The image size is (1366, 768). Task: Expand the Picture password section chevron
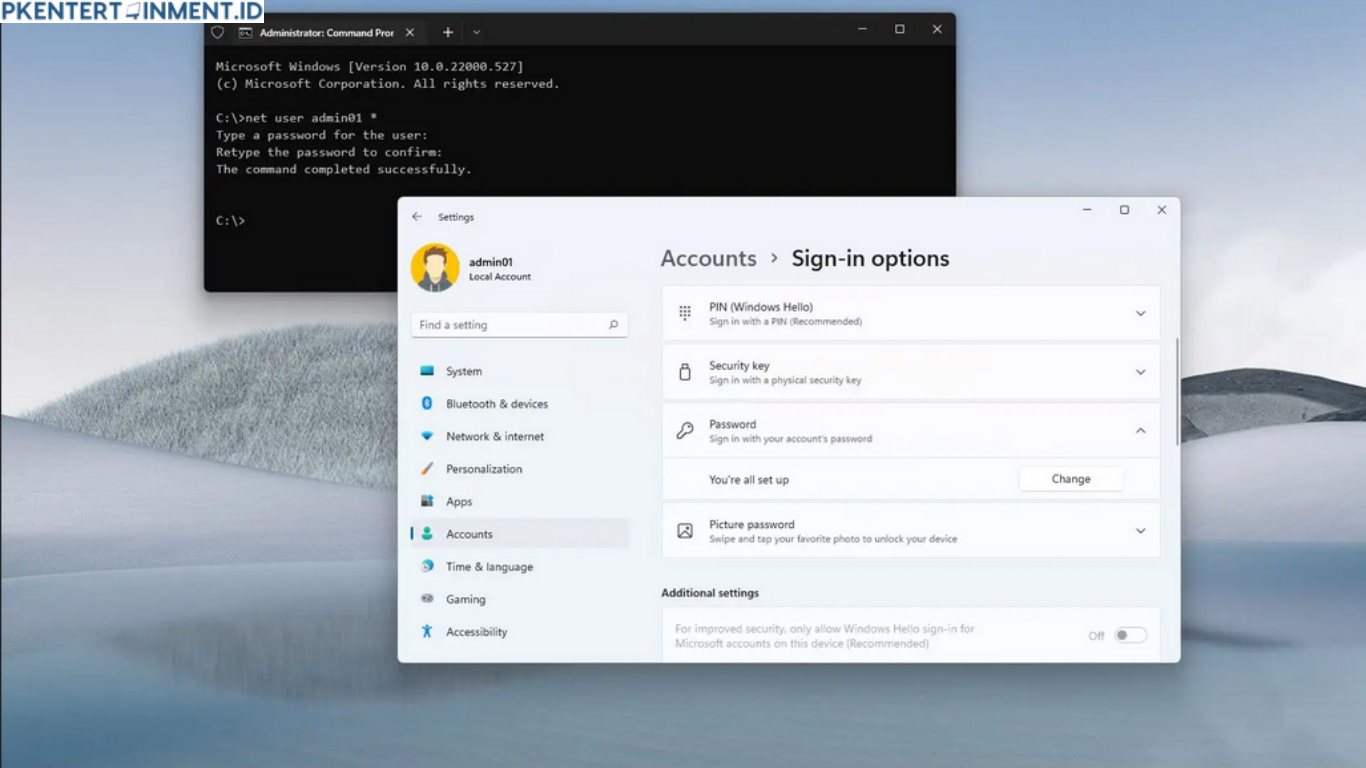pos(1140,531)
